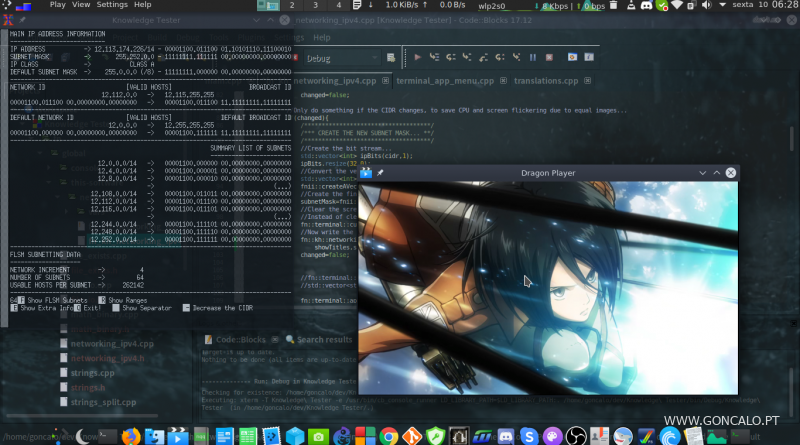Click Decrease the CIDR option in terminal
Viewport: 800px width, 445px height.
[218, 308]
